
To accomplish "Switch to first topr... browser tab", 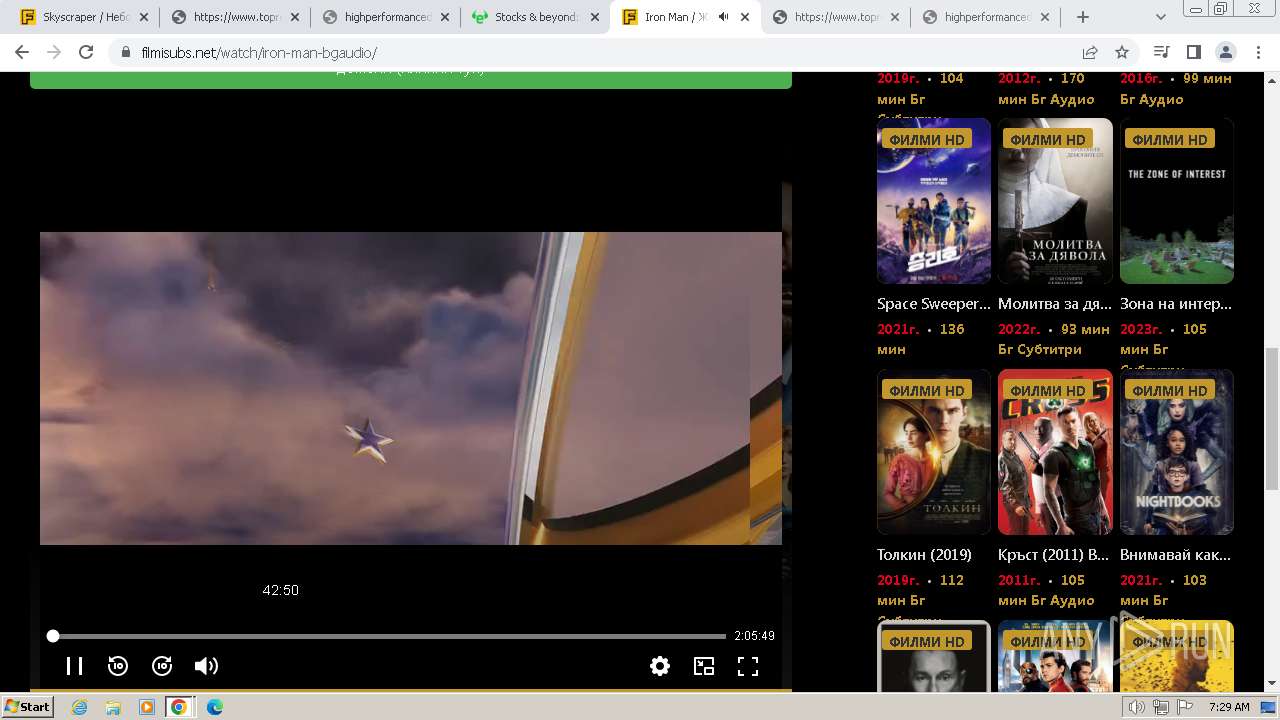I will [234, 17].
